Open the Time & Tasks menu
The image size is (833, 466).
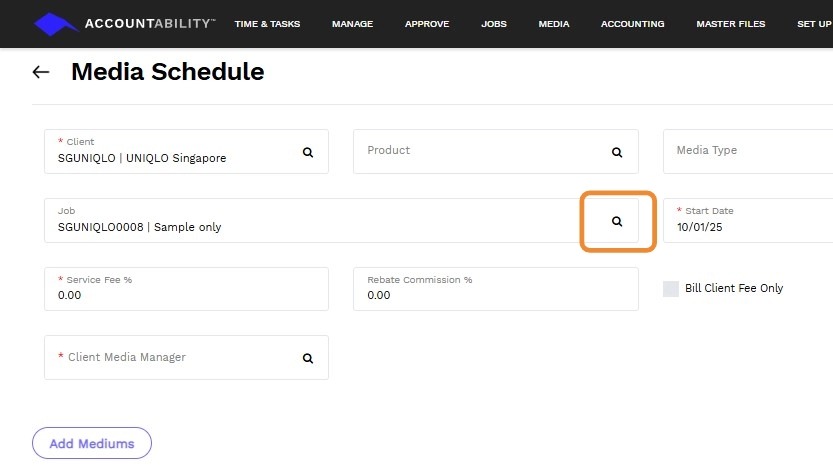[x=267, y=24]
